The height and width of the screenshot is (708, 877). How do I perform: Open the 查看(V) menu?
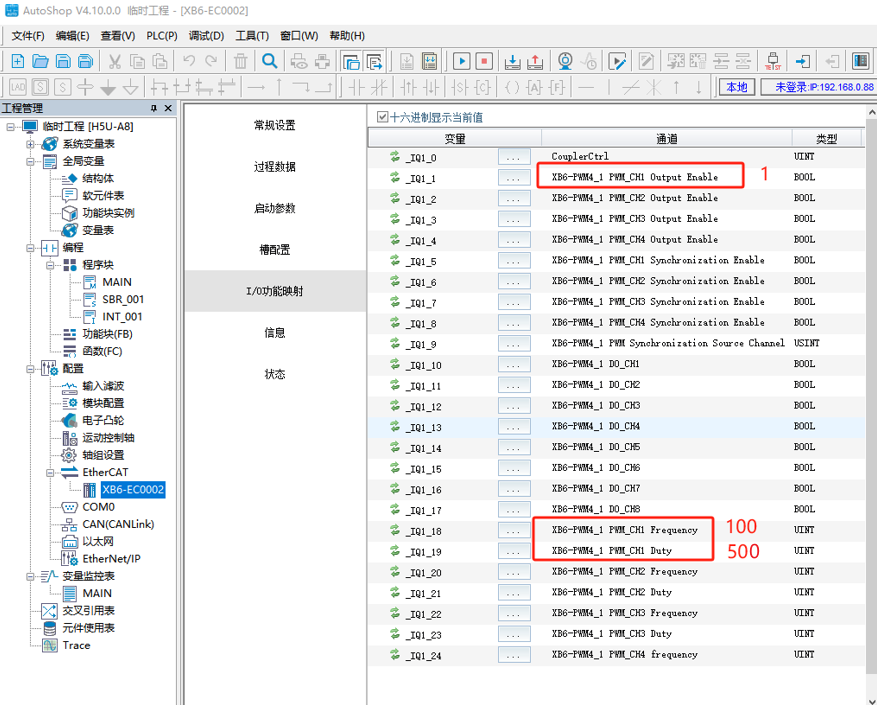pyautogui.click(x=118, y=36)
